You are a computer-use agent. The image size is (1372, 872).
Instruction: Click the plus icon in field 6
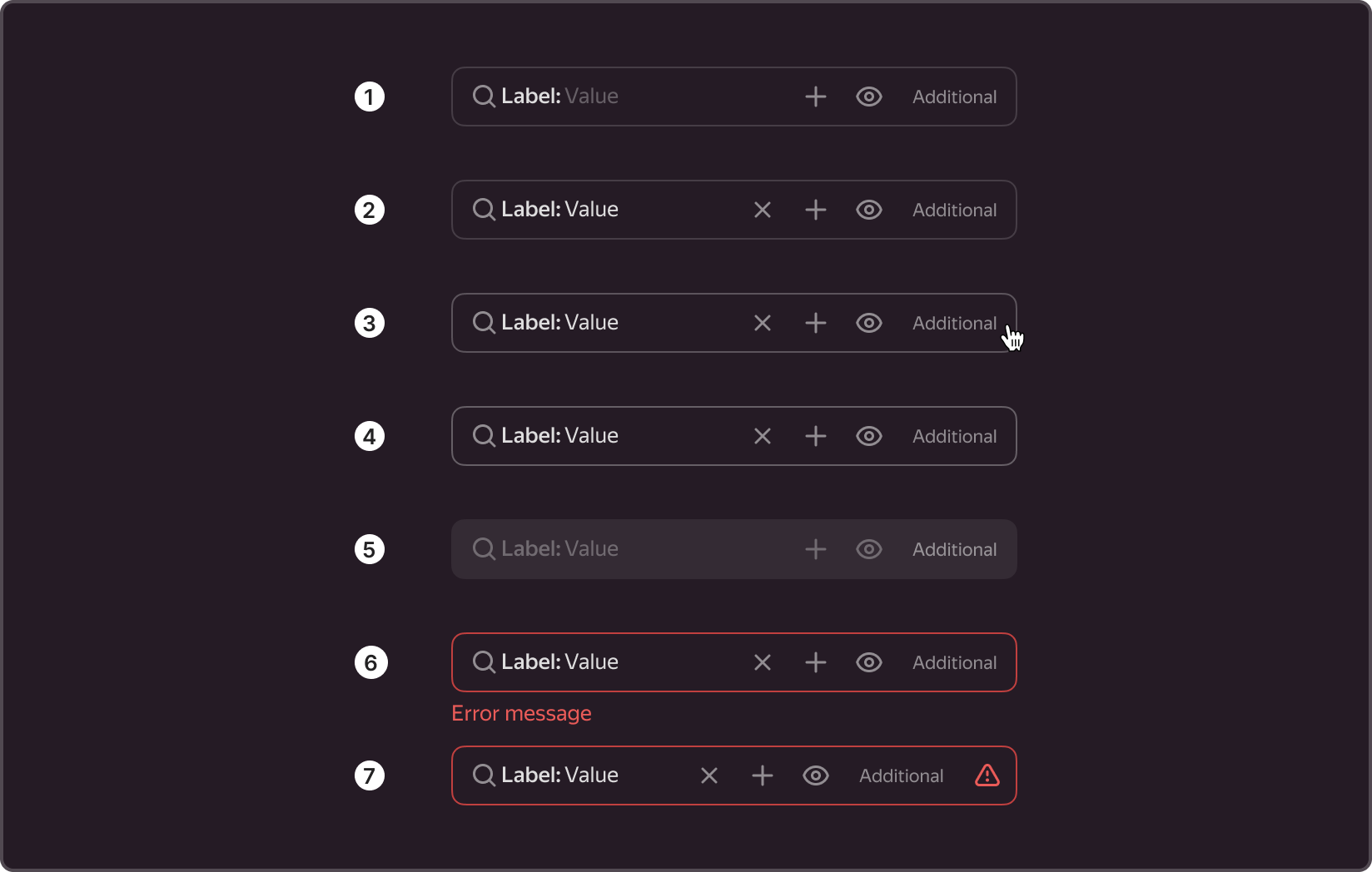pyautogui.click(x=816, y=662)
